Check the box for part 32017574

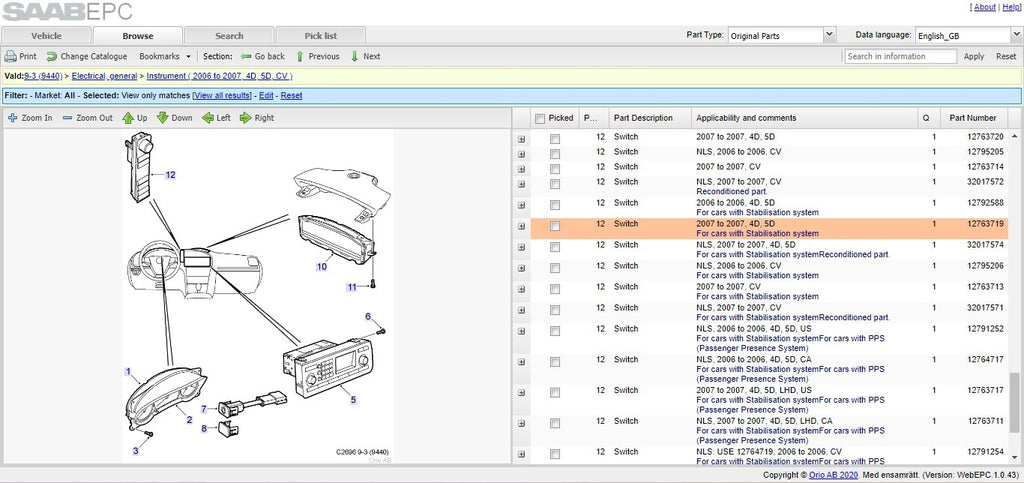(x=554, y=247)
